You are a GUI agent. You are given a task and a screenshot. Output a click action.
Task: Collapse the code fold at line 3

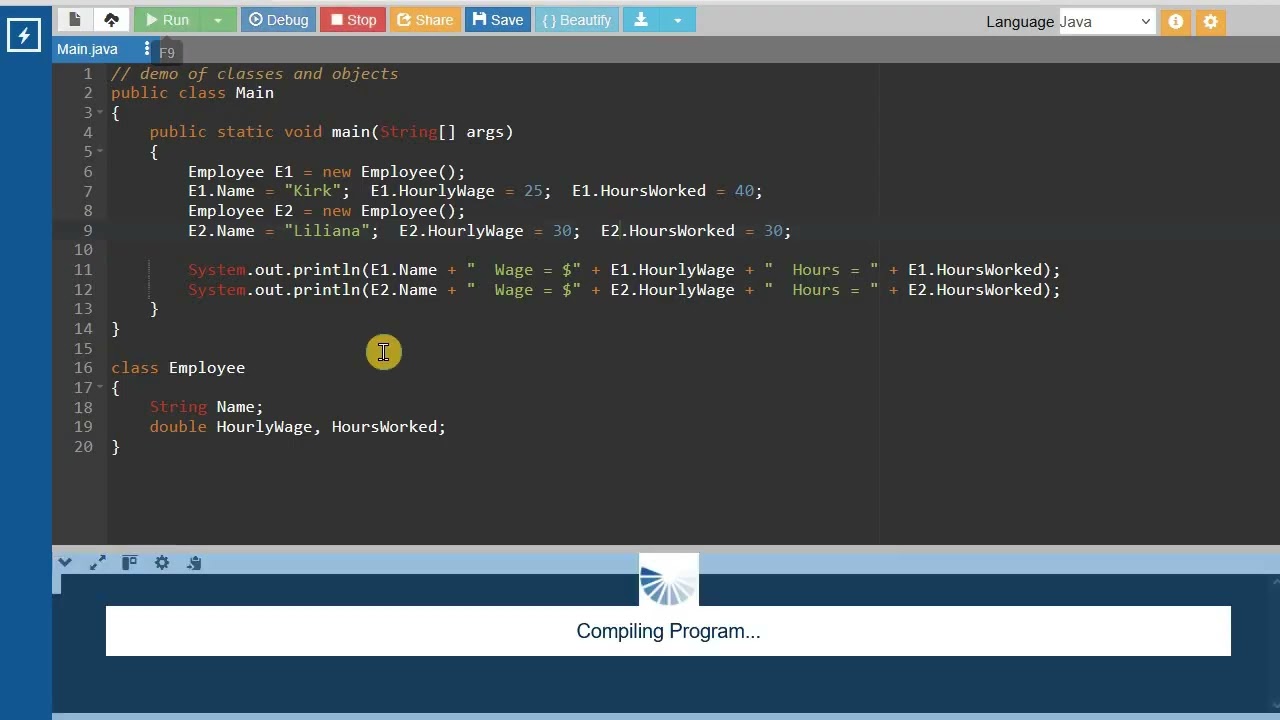(x=100, y=112)
